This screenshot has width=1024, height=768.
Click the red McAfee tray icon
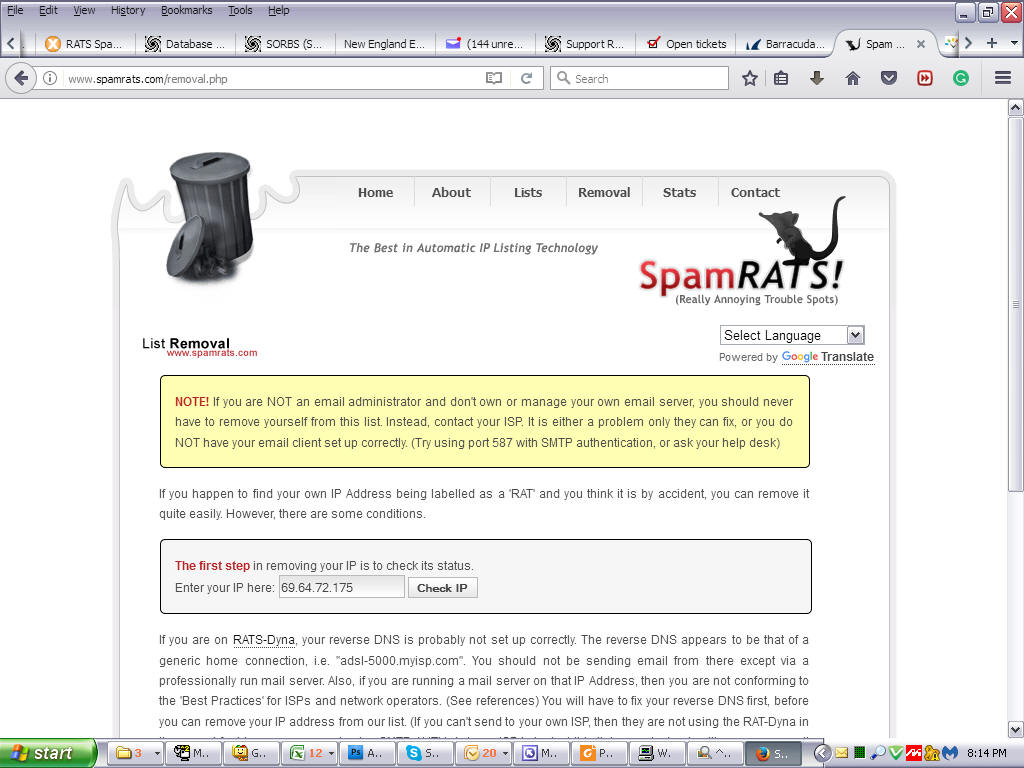click(913, 753)
